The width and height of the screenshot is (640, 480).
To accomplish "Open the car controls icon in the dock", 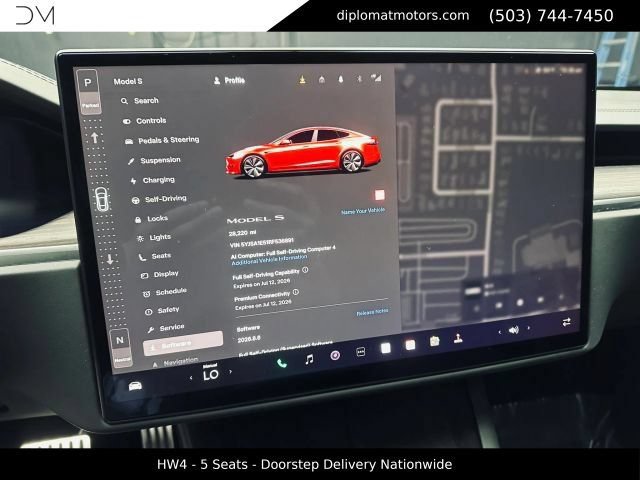I will pyautogui.click(x=136, y=386).
